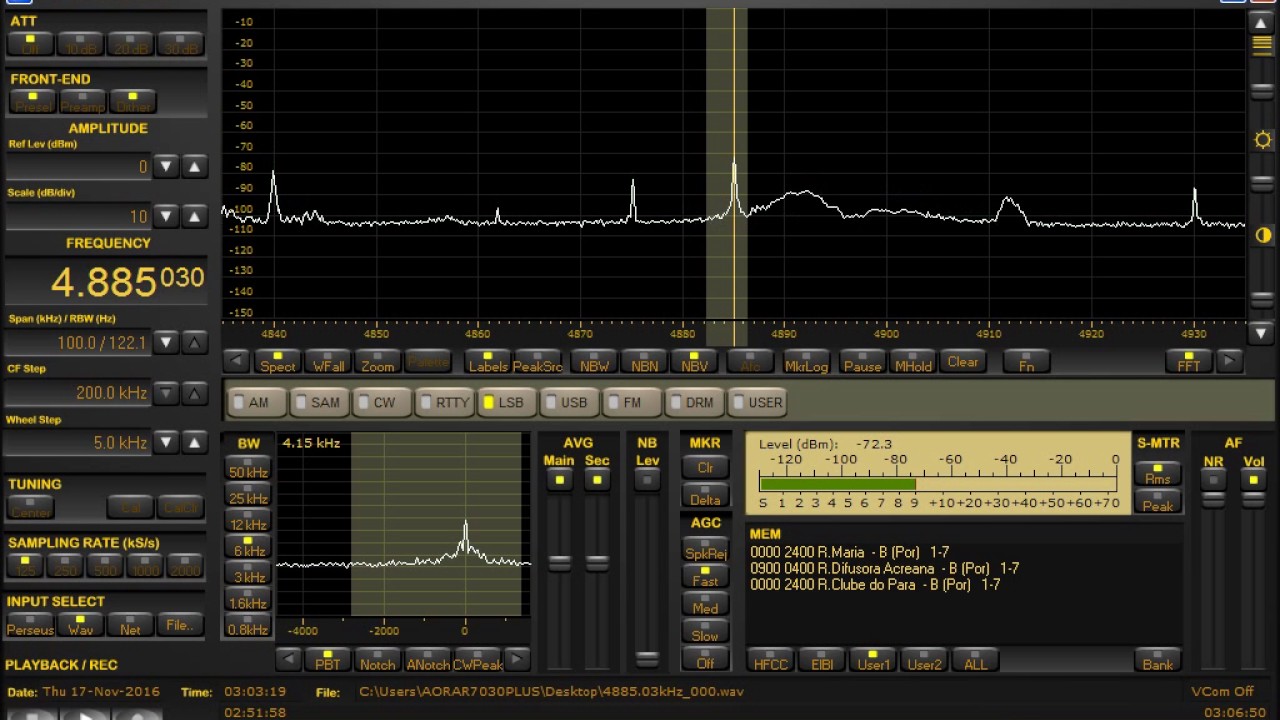Select the R.Clube do Para memory entry
This screenshot has height=720, width=1280.
875,585
